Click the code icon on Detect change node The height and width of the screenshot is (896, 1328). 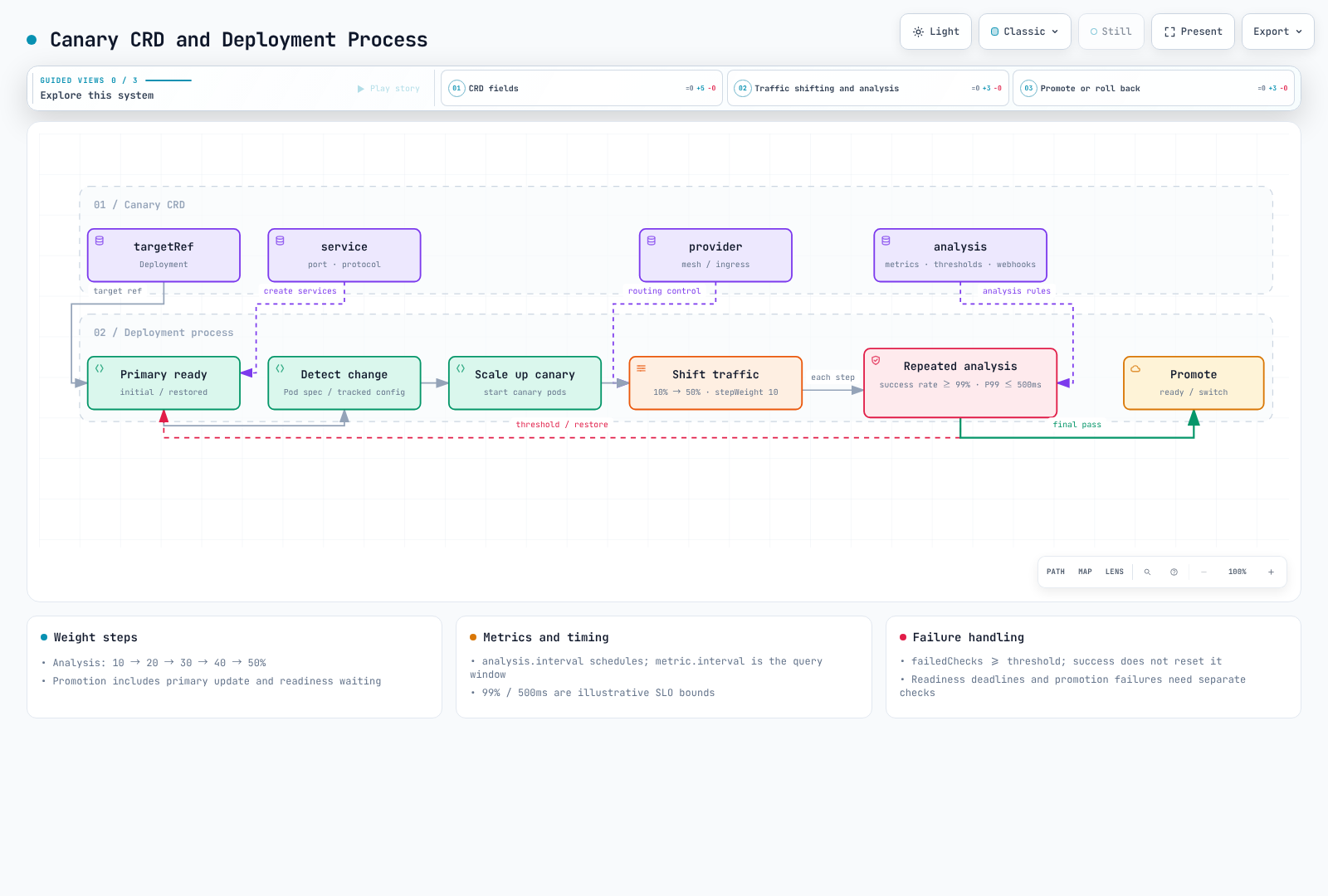pos(280,368)
